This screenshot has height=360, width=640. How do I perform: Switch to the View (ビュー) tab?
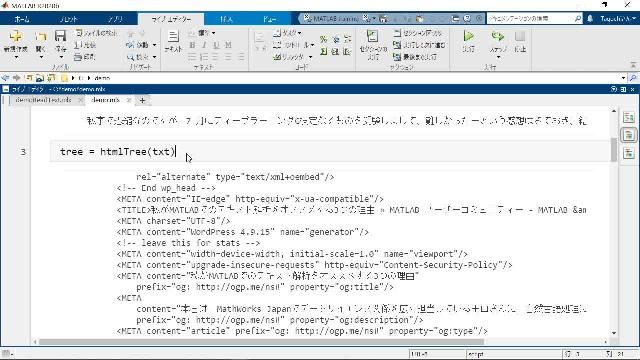(x=269, y=19)
